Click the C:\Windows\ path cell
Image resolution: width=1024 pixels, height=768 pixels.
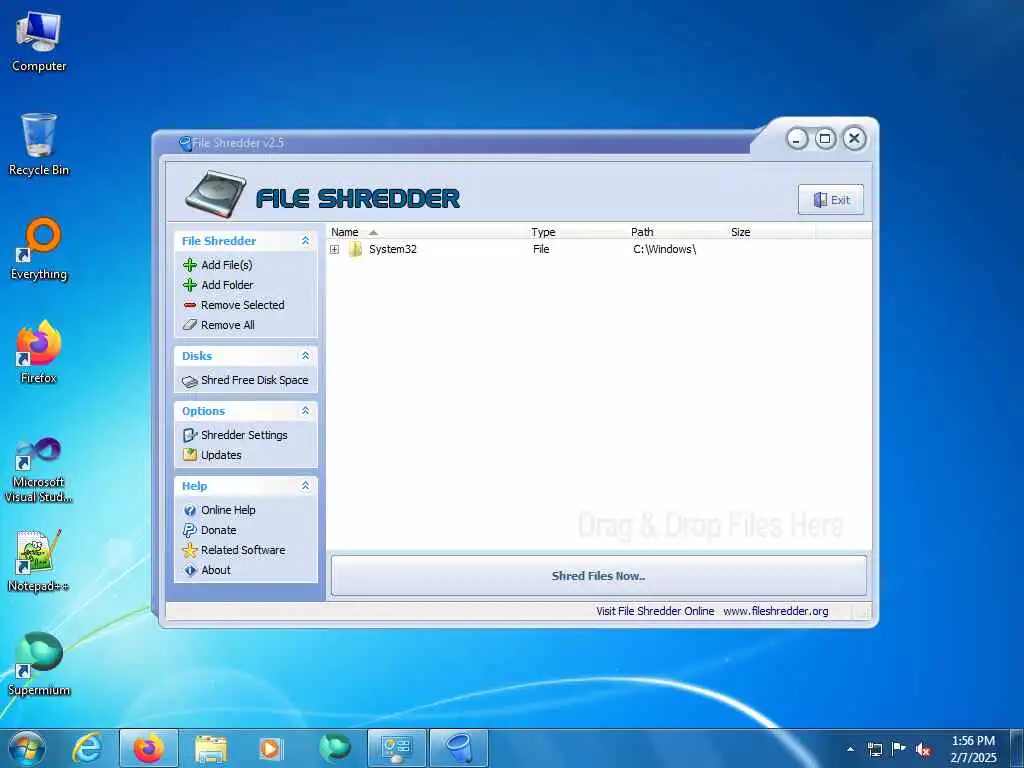[664, 249]
